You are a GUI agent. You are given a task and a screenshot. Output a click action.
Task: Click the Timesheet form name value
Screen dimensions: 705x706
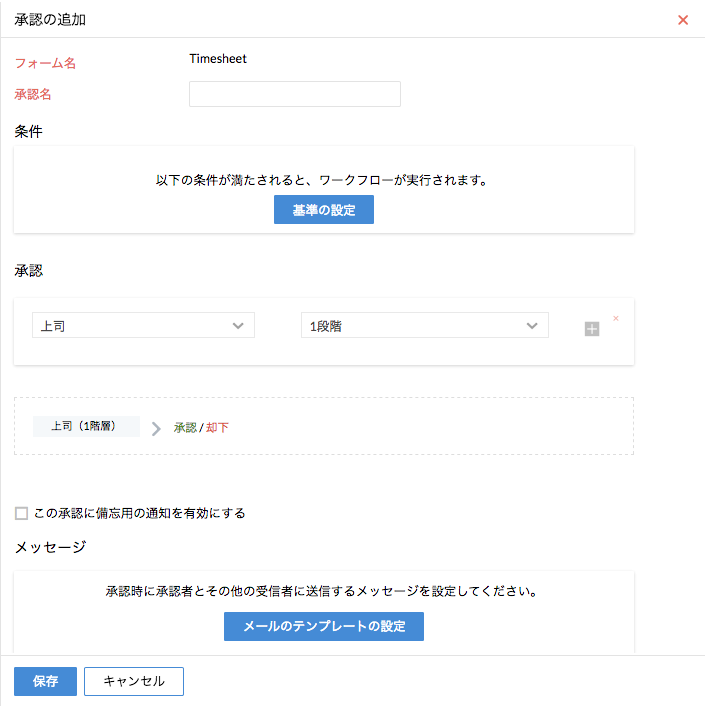(218, 58)
